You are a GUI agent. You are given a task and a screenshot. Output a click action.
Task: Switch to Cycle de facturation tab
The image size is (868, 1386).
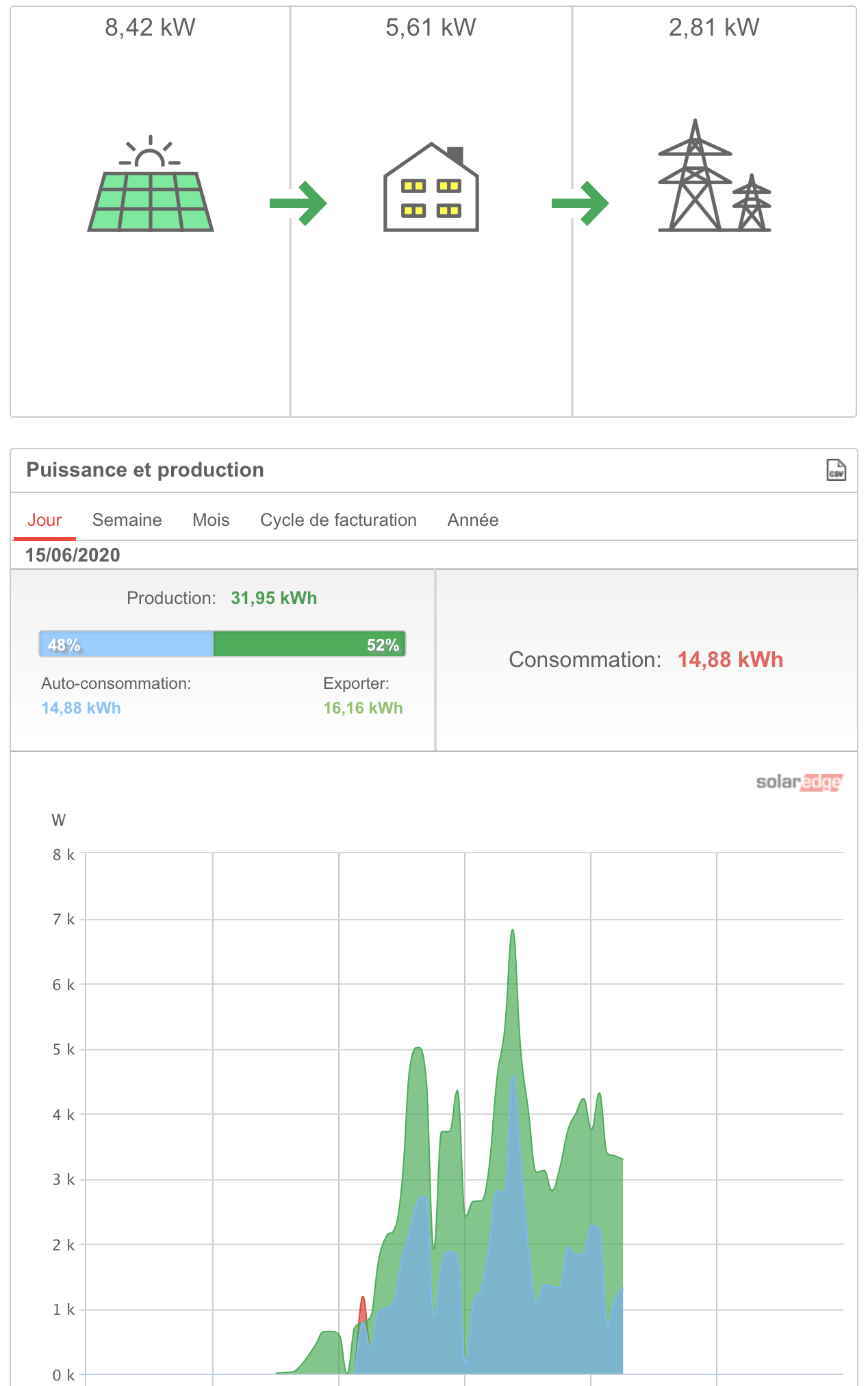(x=338, y=520)
